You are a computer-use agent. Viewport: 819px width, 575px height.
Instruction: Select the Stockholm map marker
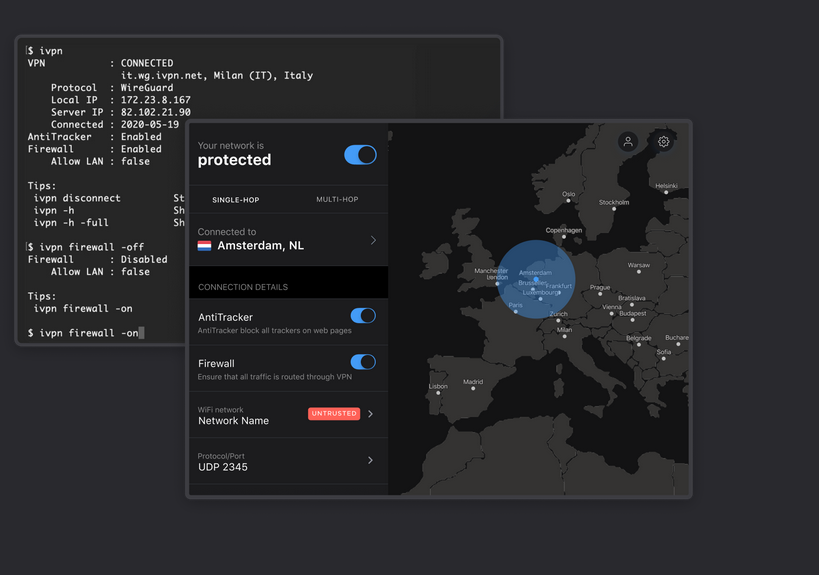pos(614,209)
